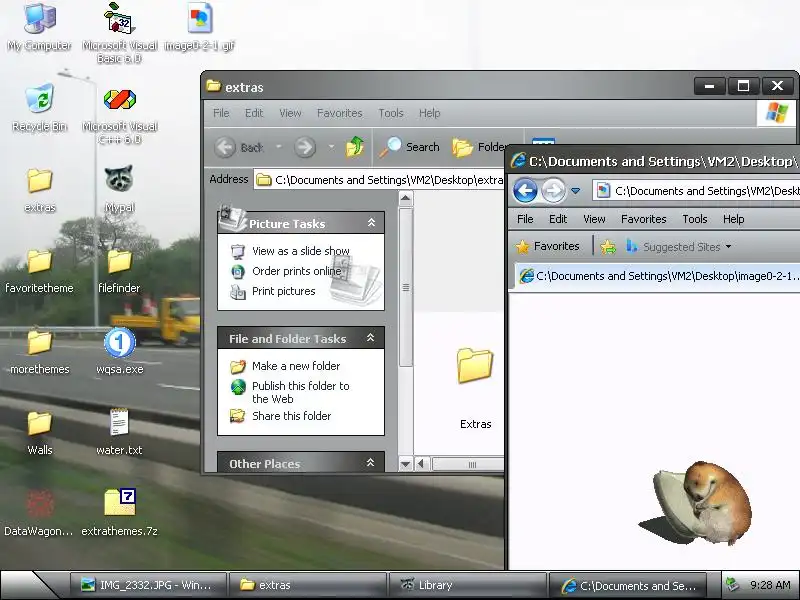Switch to IMG_2332.JPG taskbar button
This screenshot has width=800, height=600.
coord(148,585)
